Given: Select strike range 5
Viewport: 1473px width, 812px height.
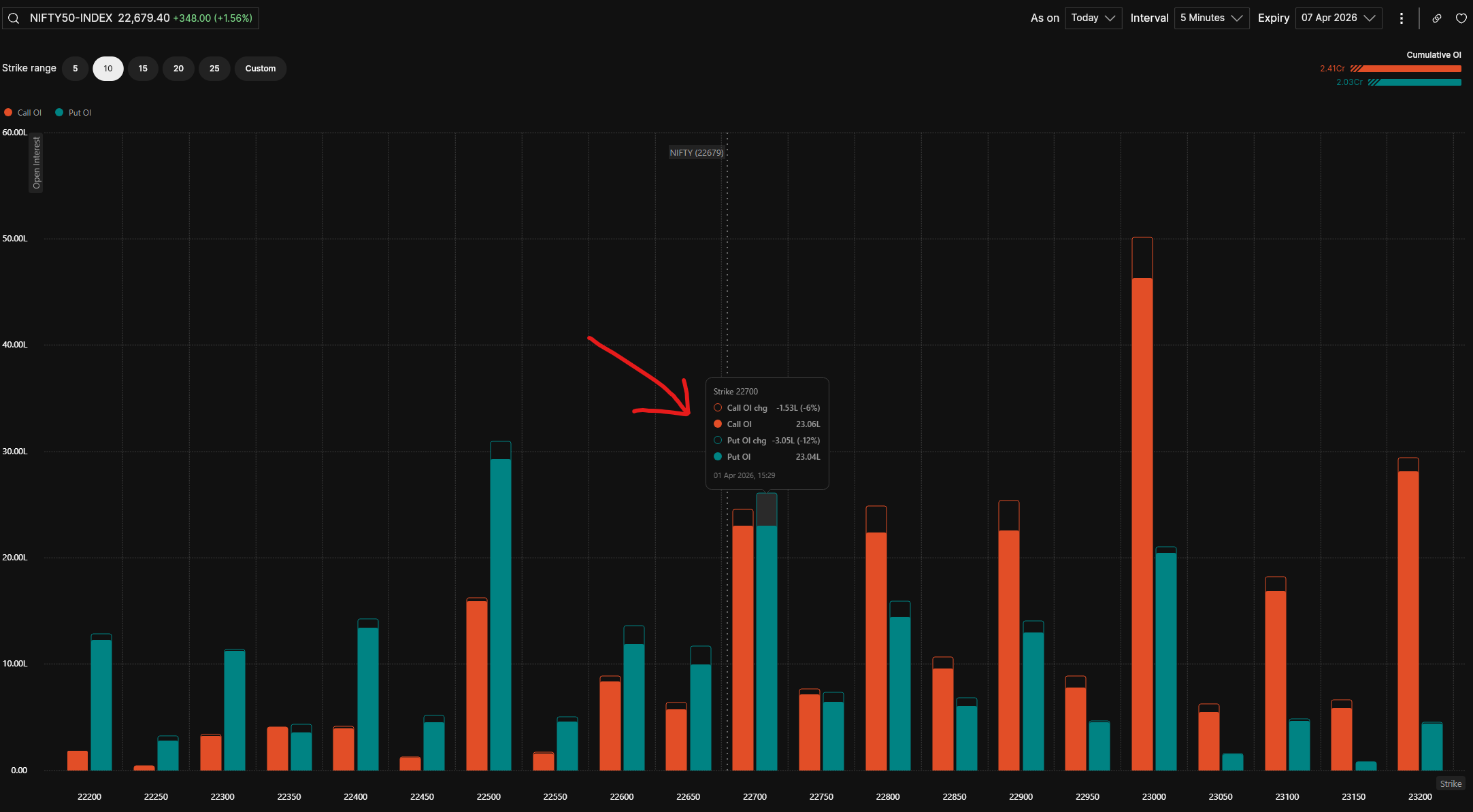Looking at the screenshot, I should (75, 69).
